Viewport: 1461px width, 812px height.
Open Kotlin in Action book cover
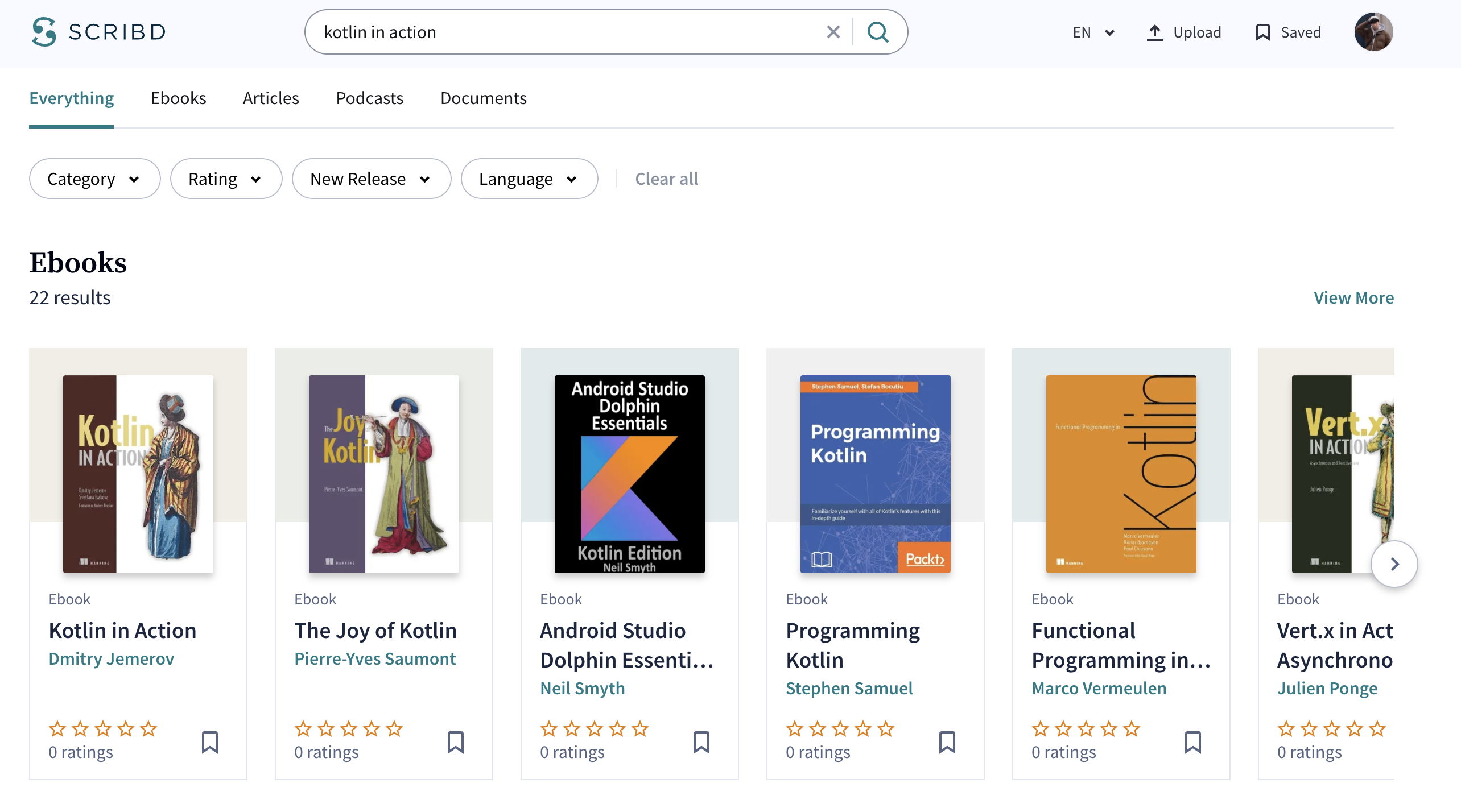point(138,474)
